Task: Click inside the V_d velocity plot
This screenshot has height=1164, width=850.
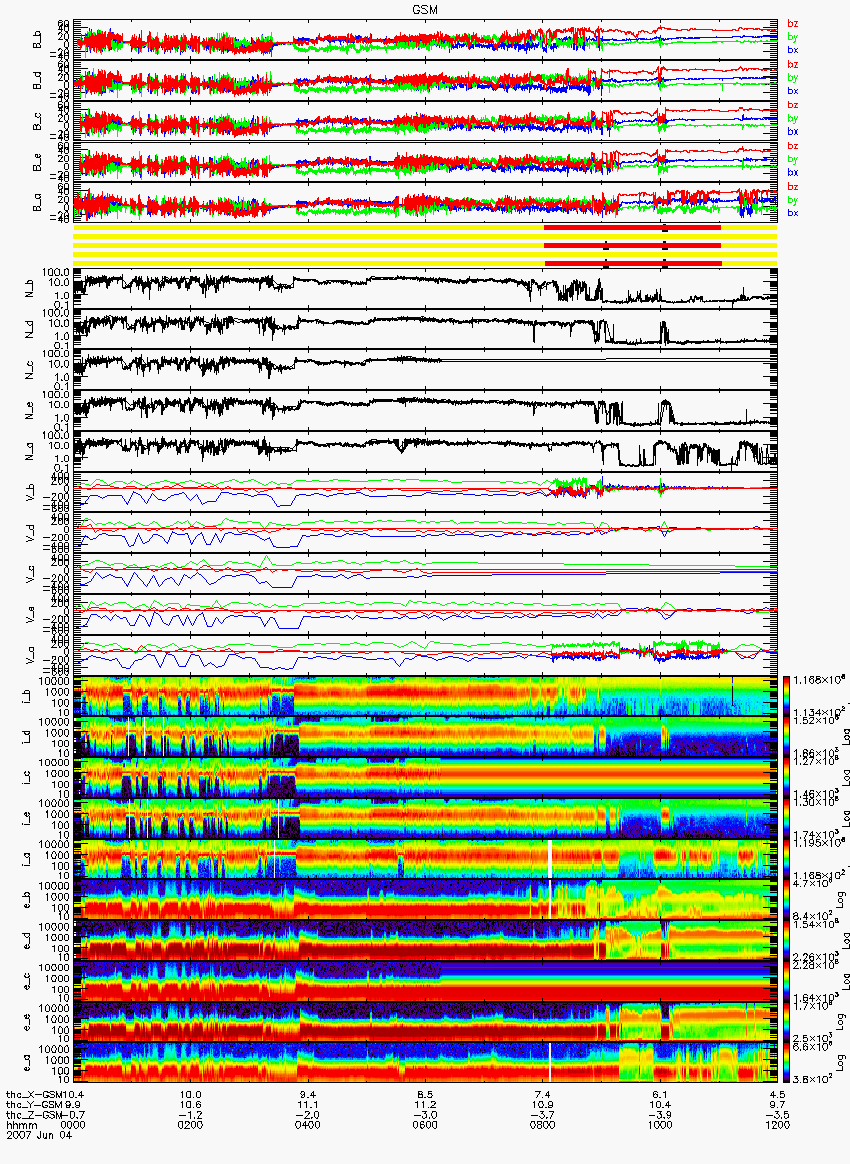Action: 425,533
